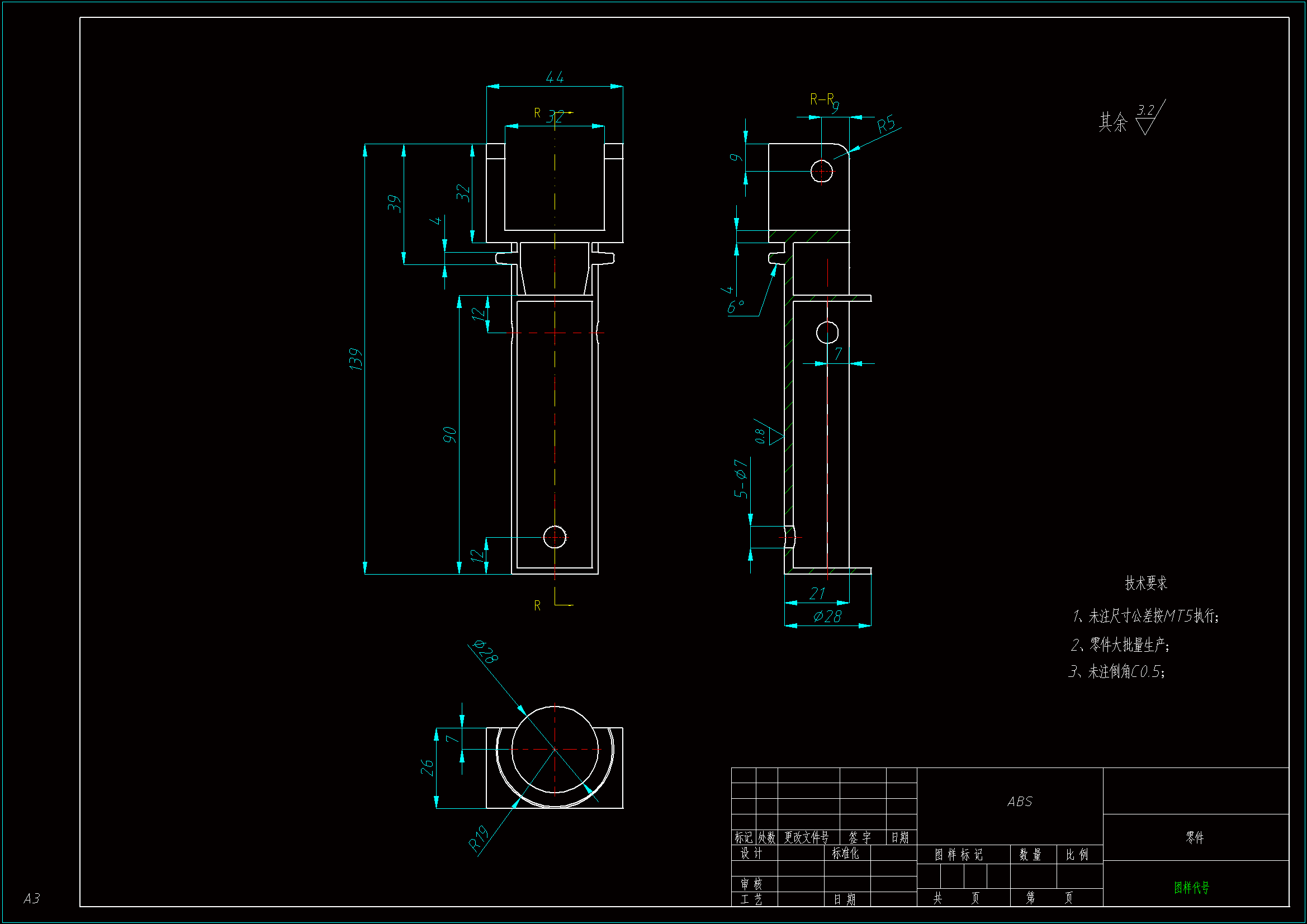
Task: Click the lower hole circle in front view
Action: pyautogui.click(x=555, y=537)
